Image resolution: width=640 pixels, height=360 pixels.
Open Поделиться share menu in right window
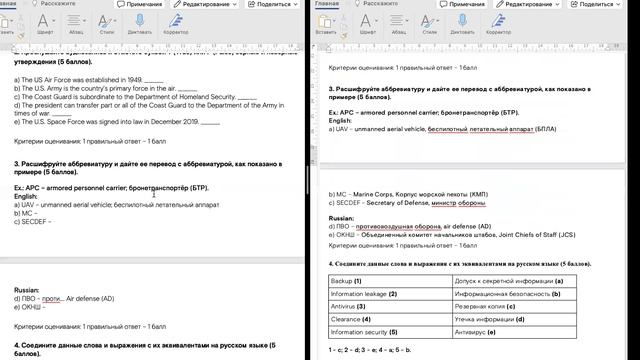(596, 4)
